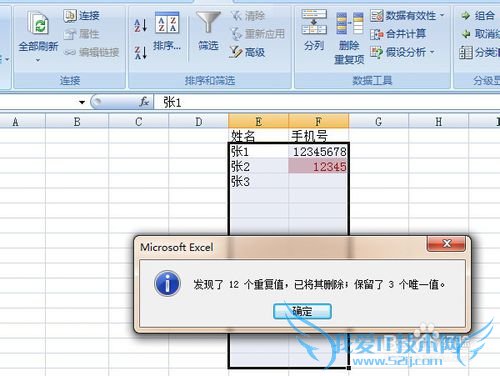Open Data Validation (数据有效性)
This screenshot has width=500, height=376.
(x=403, y=15)
